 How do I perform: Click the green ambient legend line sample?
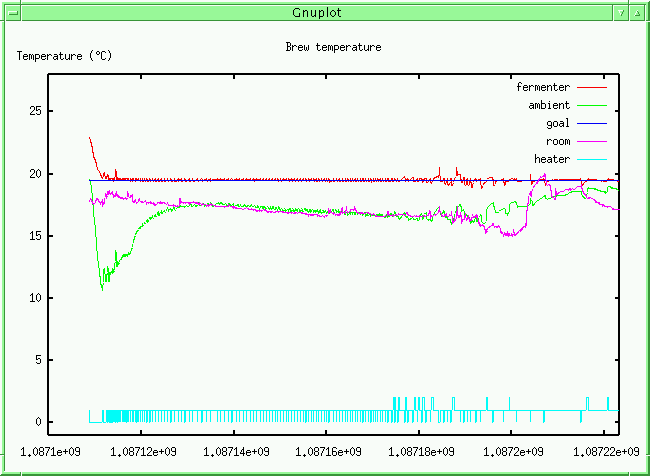[592, 106]
